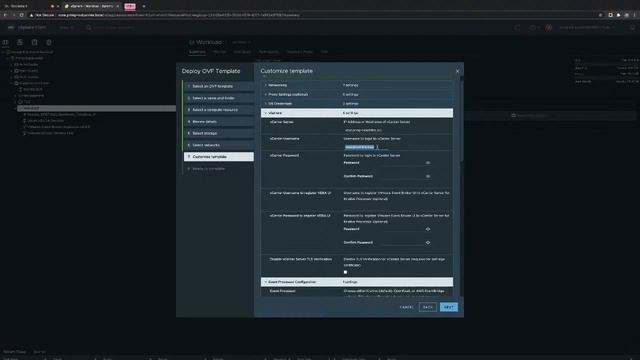Viewport: 640px width, 360px height.
Task: Show VEBA UI Confirm Password contents
Action: (x=428, y=243)
